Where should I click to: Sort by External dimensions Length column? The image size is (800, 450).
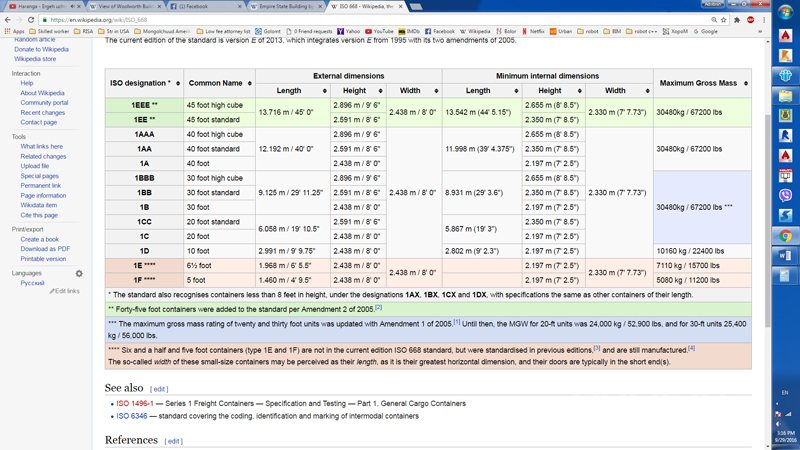[323, 91]
